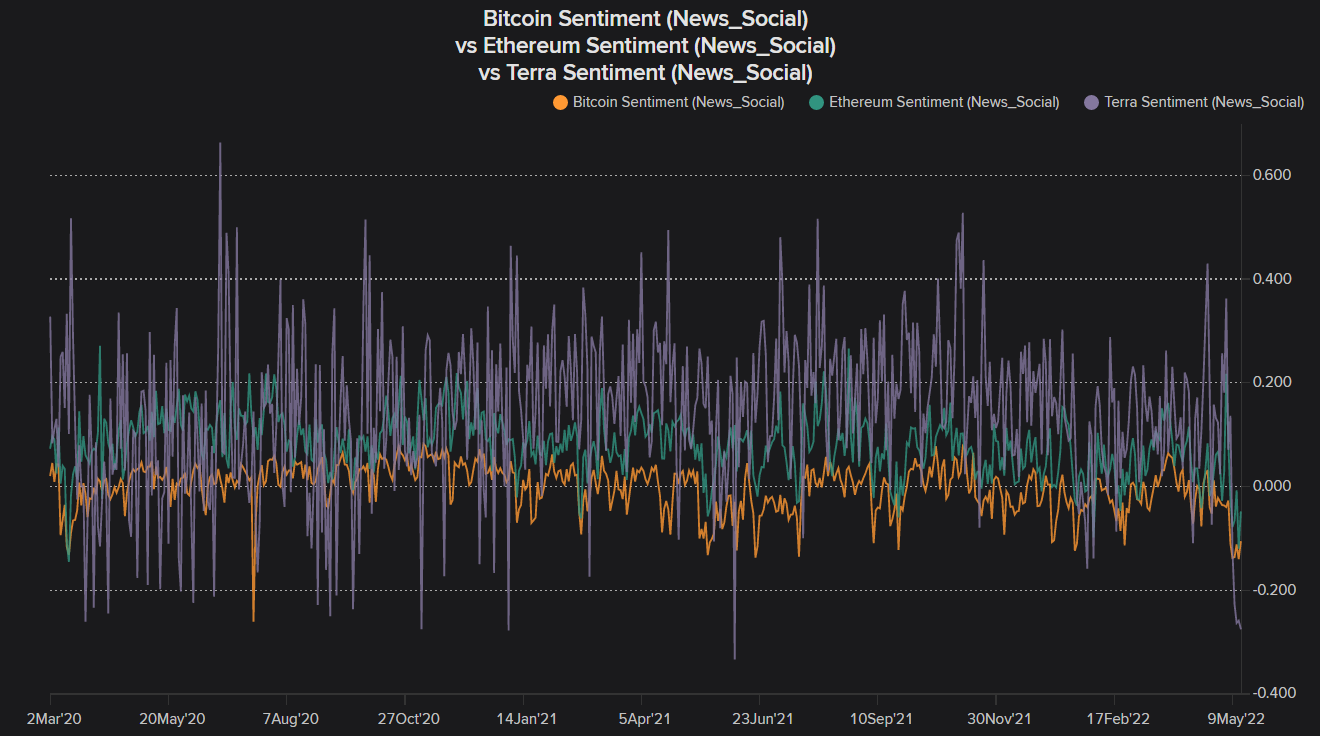Click the 9May'22 x-axis date label
The width and height of the screenshot is (1320, 736).
pyautogui.click(x=1236, y=718)
